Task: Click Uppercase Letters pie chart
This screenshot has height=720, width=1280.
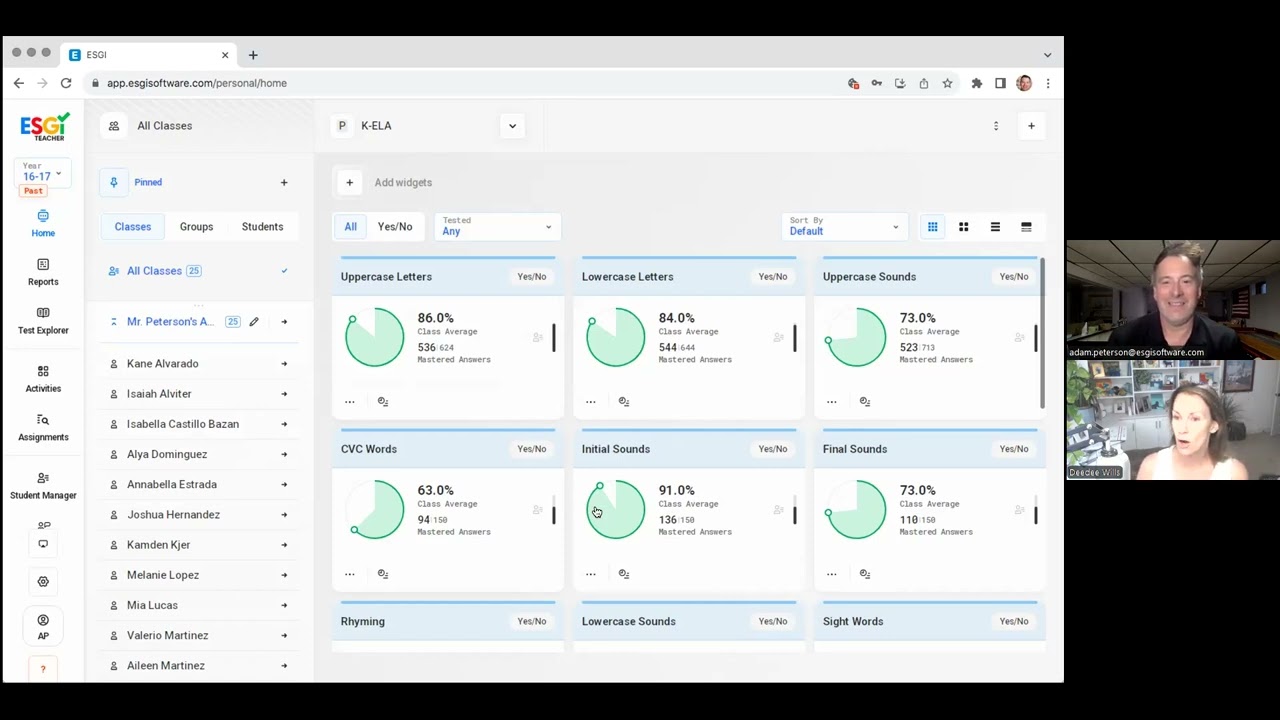Action: click(x=375, y=338)
